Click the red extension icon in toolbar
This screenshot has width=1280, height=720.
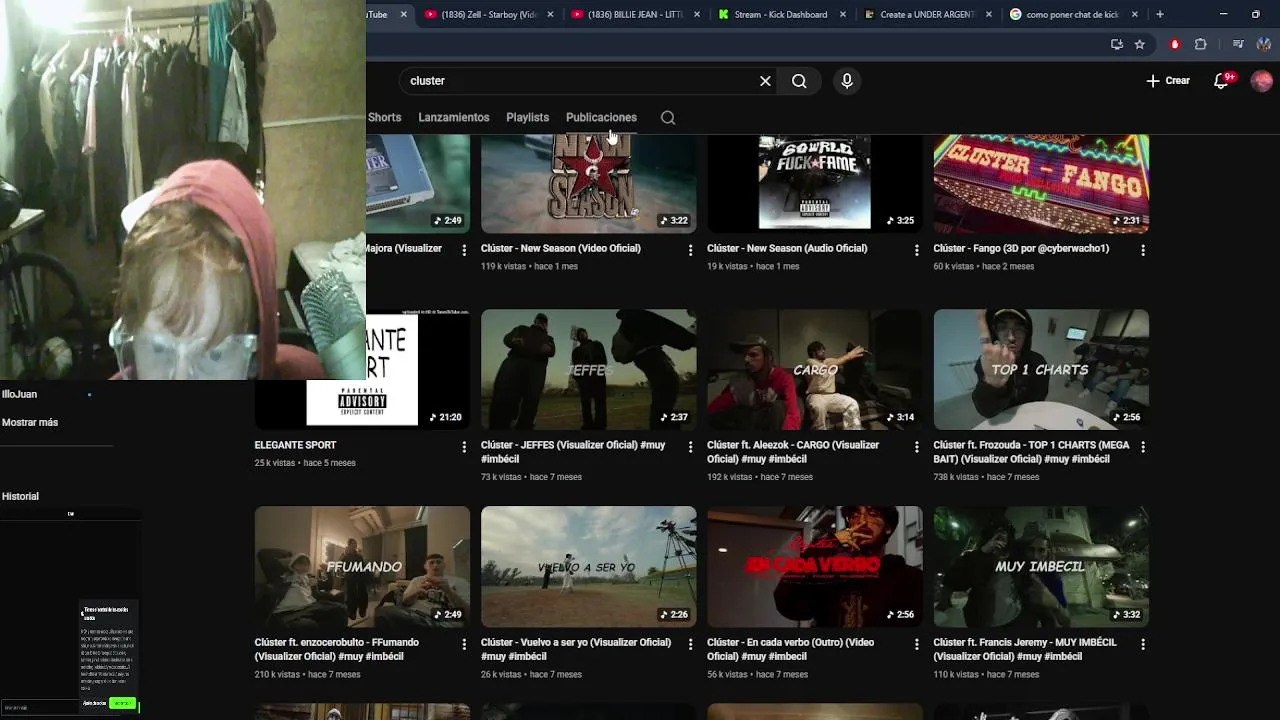pyautogui.click(x=1175, y=44)
